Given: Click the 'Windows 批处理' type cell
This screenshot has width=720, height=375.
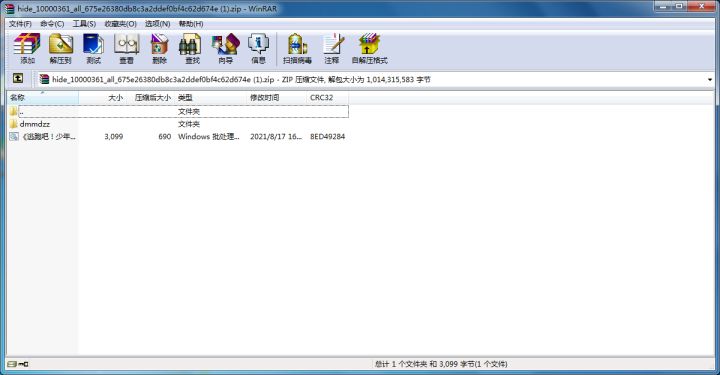Looking at the screenshot, I should [208, 136].
